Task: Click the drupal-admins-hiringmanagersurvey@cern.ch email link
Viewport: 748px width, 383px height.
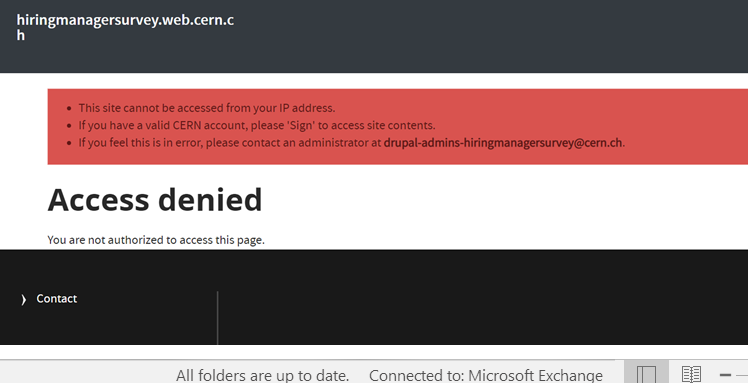Action: [503, 143]
